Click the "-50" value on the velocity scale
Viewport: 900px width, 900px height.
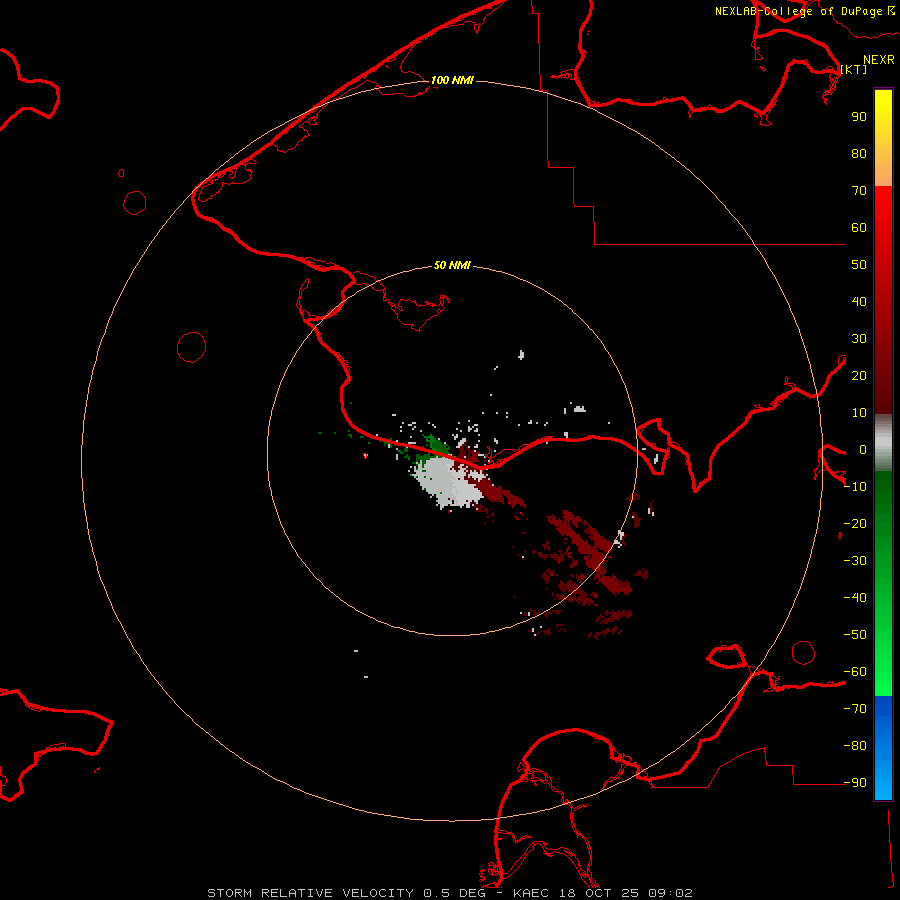click(x=855, y=635)
